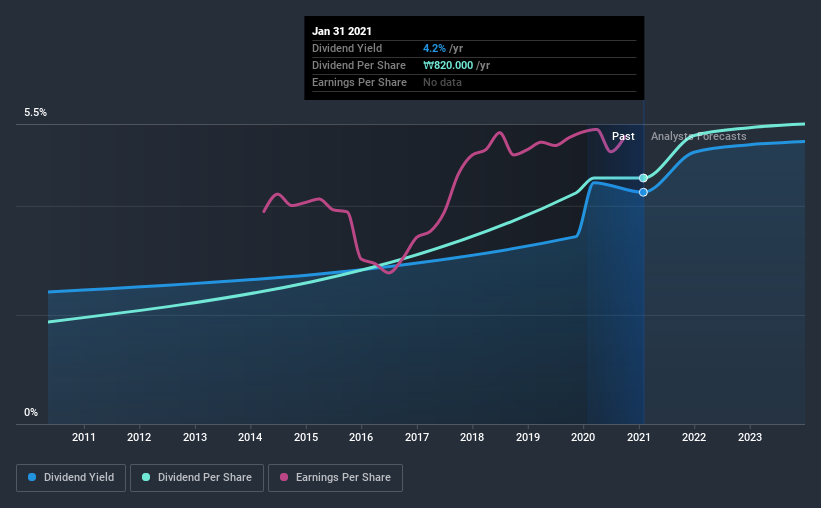This screenshot has width=821, height=508.
Task: Click the pink Earnings Per Share legend dot
Action: point(284,477)
